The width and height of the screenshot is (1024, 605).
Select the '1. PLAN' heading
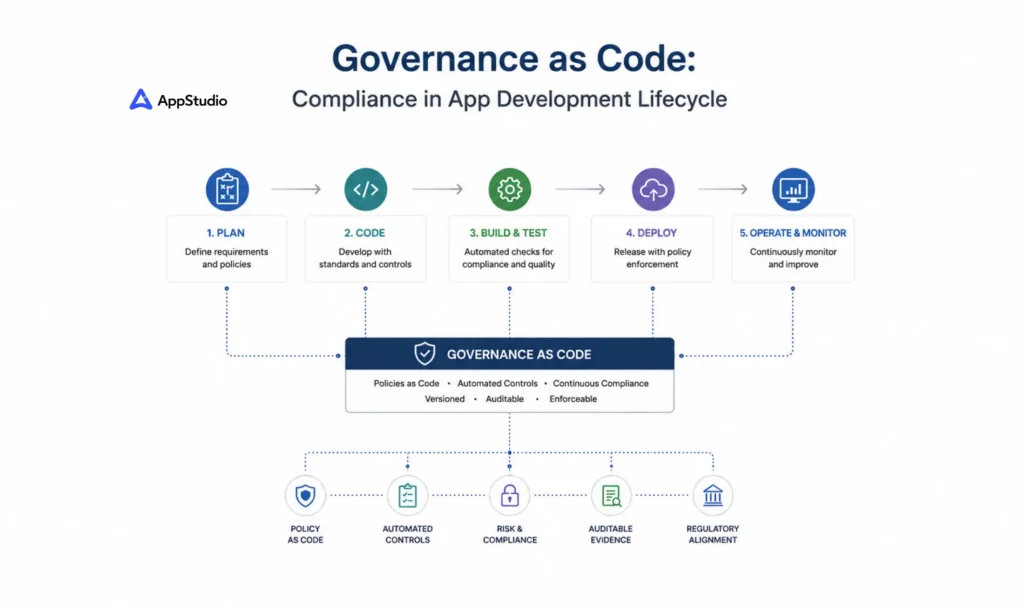point(226,233)
